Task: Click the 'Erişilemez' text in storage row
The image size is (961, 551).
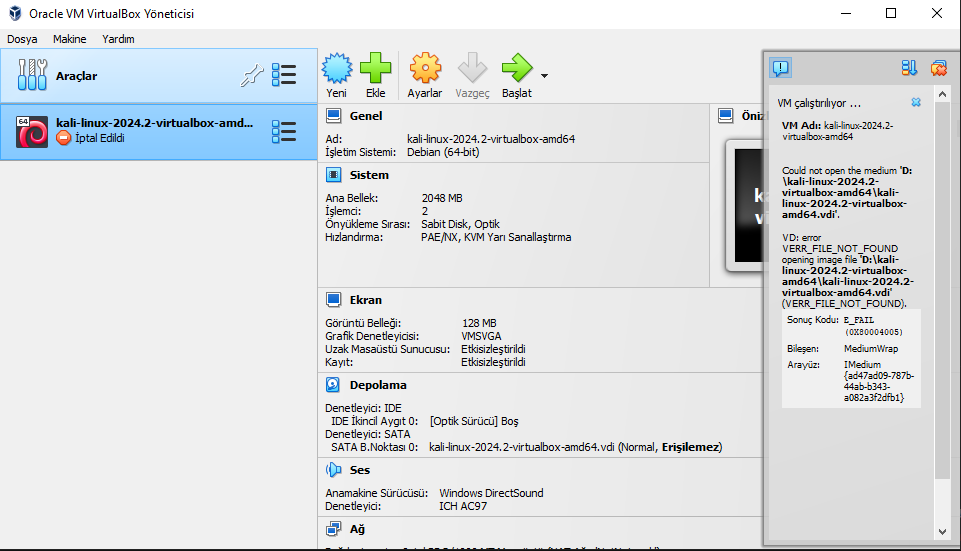Action: [x=690, y=447]
